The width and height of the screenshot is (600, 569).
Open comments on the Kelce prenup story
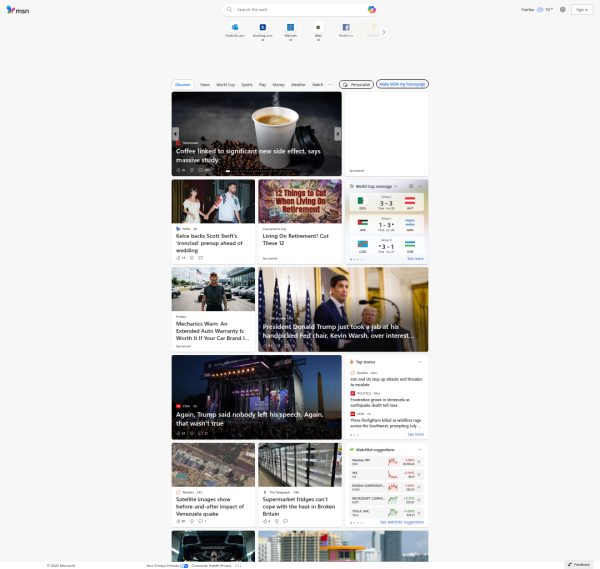coord(201,258)
